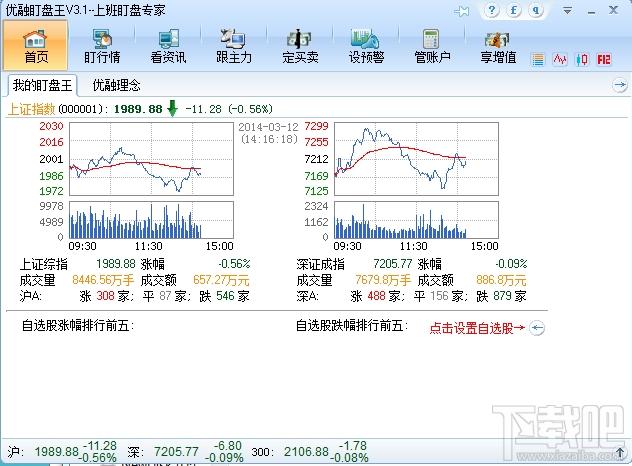The image size is (632, 466).
Task: Open the 定买卖 buy/sell section
Action: (x=300, y=46)
